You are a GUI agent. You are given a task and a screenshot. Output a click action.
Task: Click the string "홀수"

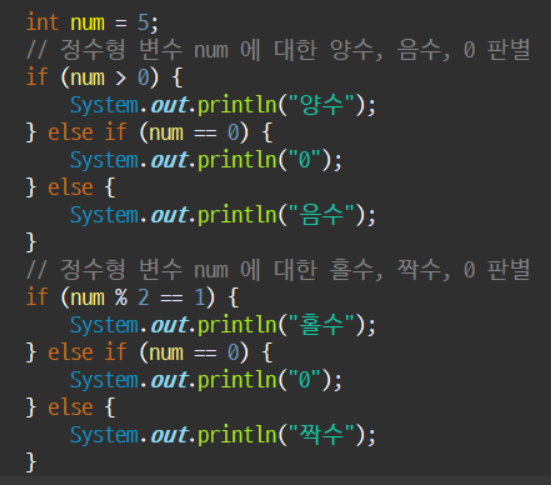322,325
